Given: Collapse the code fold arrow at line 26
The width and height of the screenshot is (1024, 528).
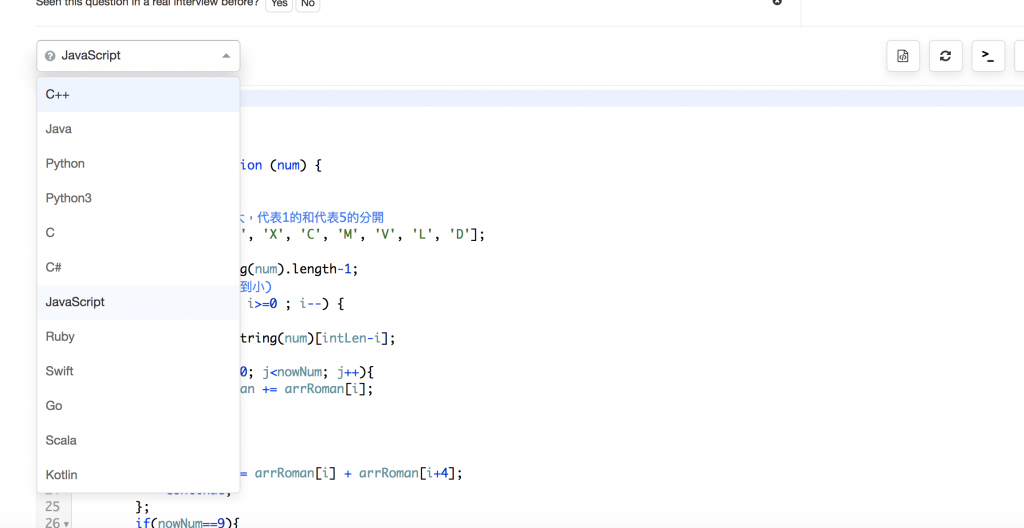Looking at the screenshot, I should click(67, 524).
